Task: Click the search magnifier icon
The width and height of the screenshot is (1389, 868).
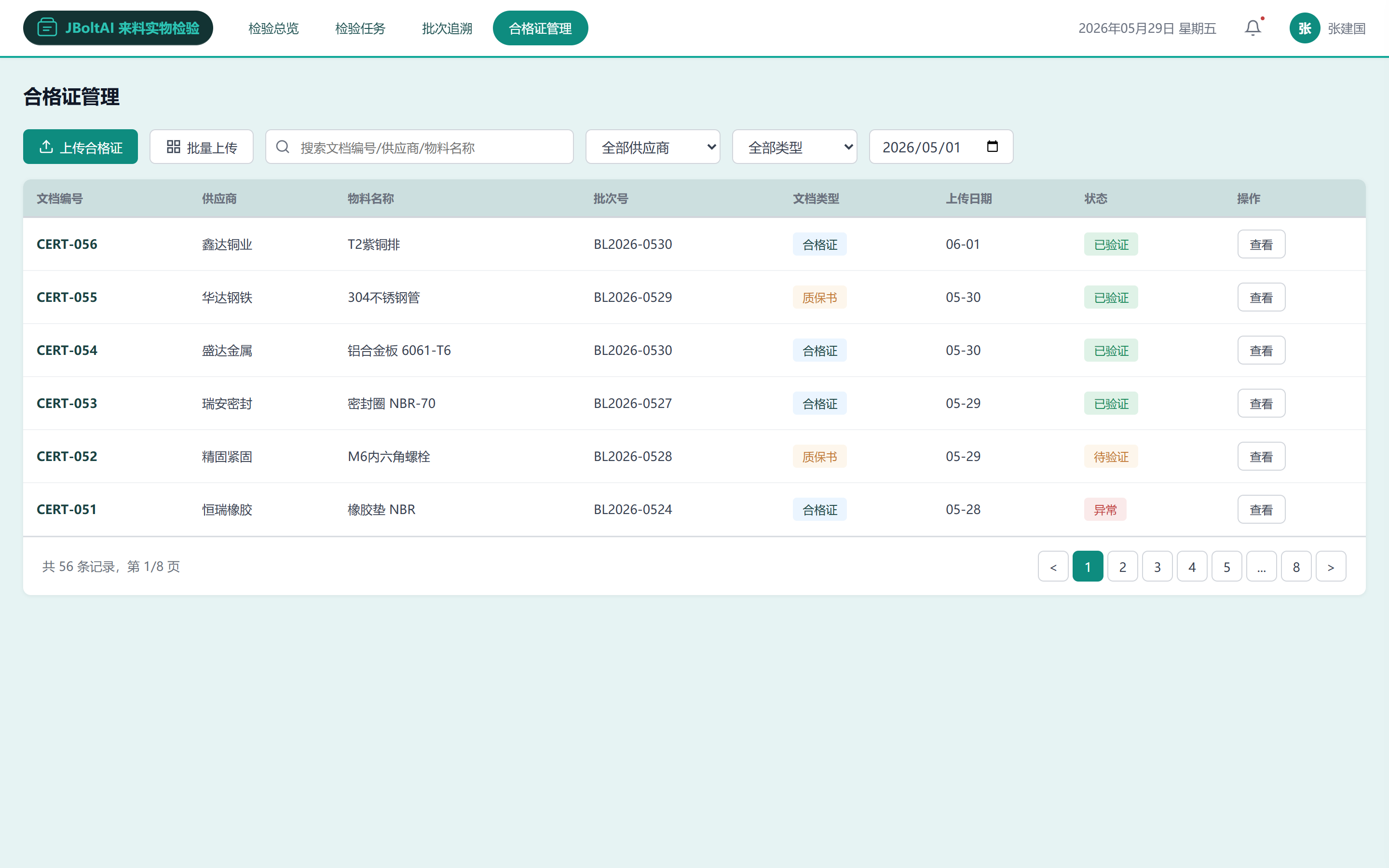Action: coord(283,147)
